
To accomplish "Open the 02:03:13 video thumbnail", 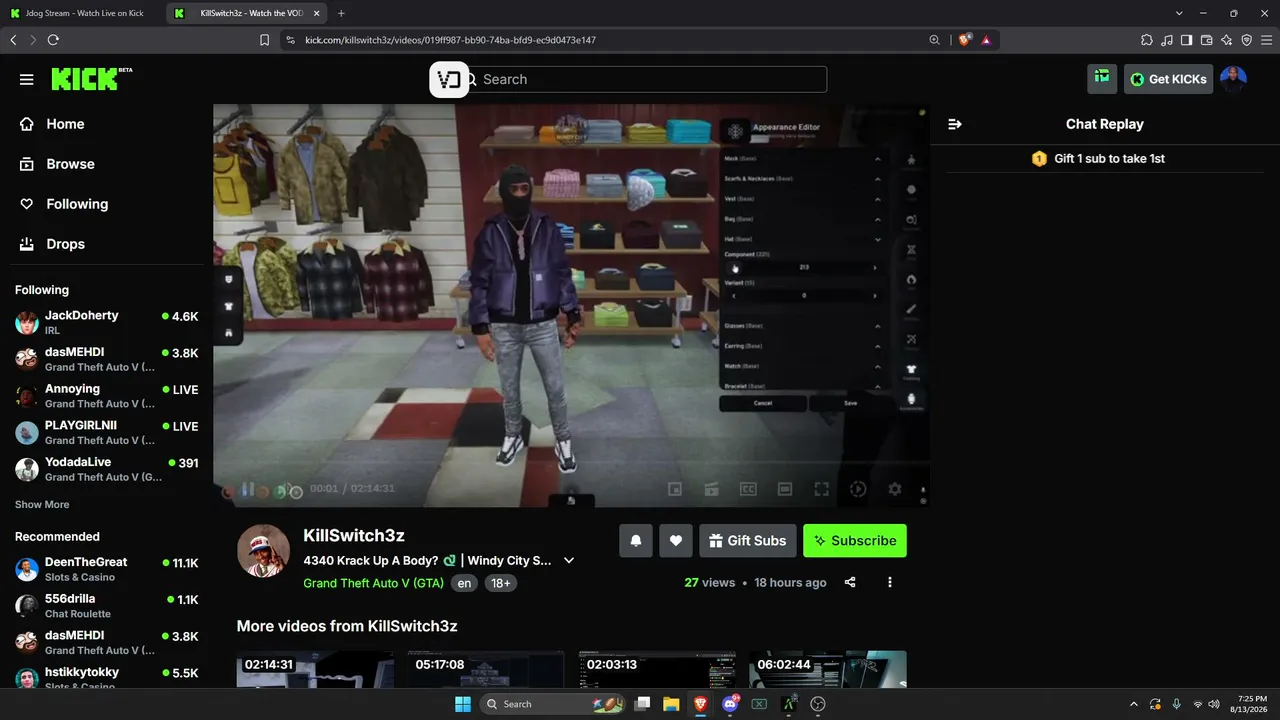I will click(657, 669).
